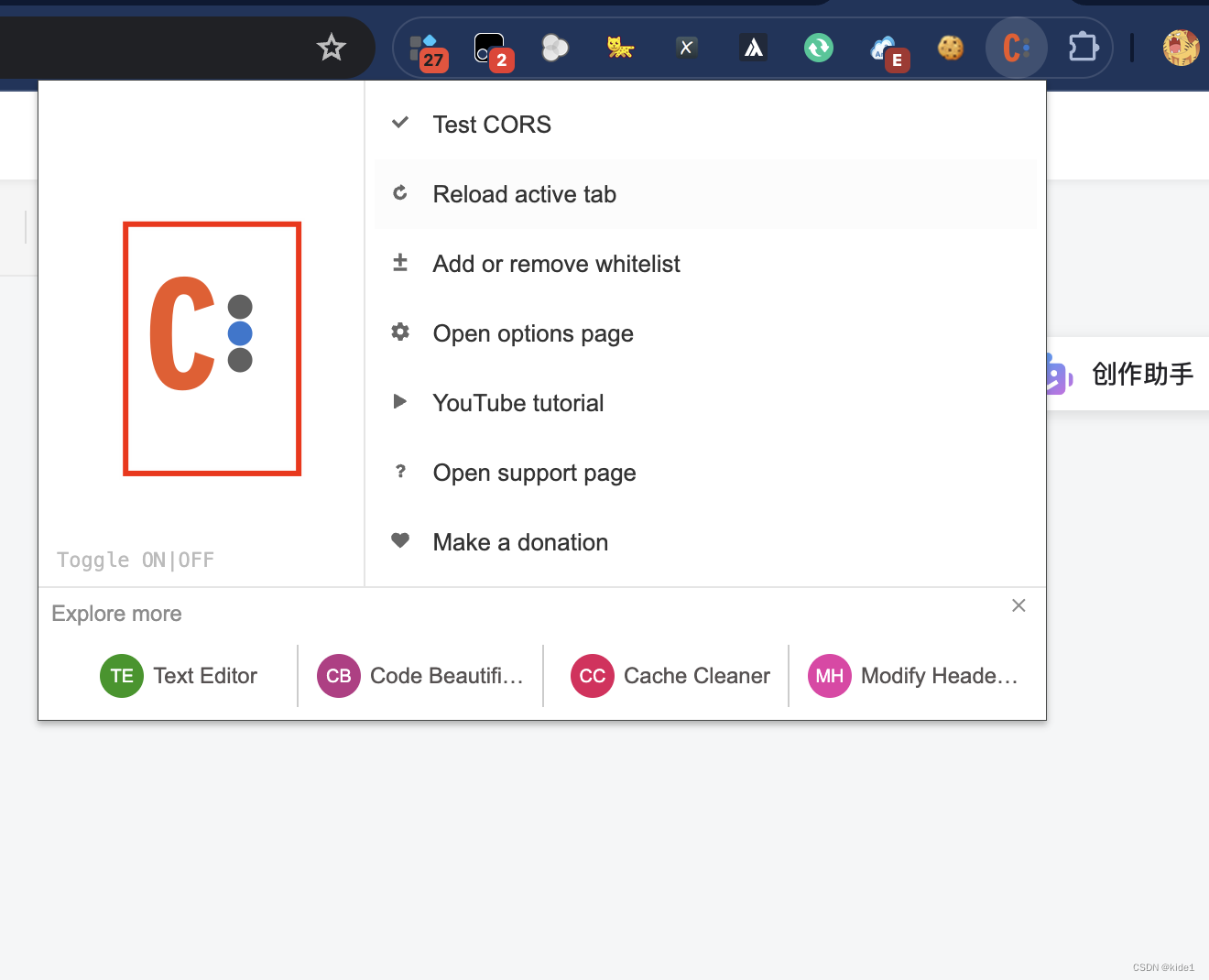Click the checkmark icon beside Test CORS
Image resolution: width=1209 pixels, height=980 pixels.
click(x=400, y=123)
